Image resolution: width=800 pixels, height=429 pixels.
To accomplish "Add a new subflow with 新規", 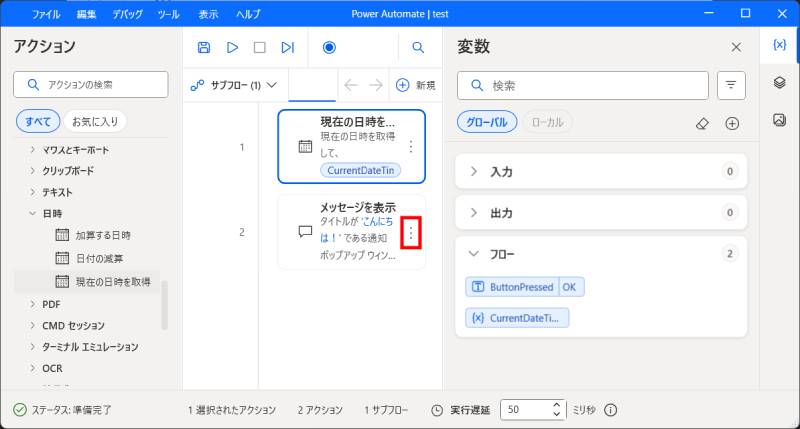I will click(415, 85).
